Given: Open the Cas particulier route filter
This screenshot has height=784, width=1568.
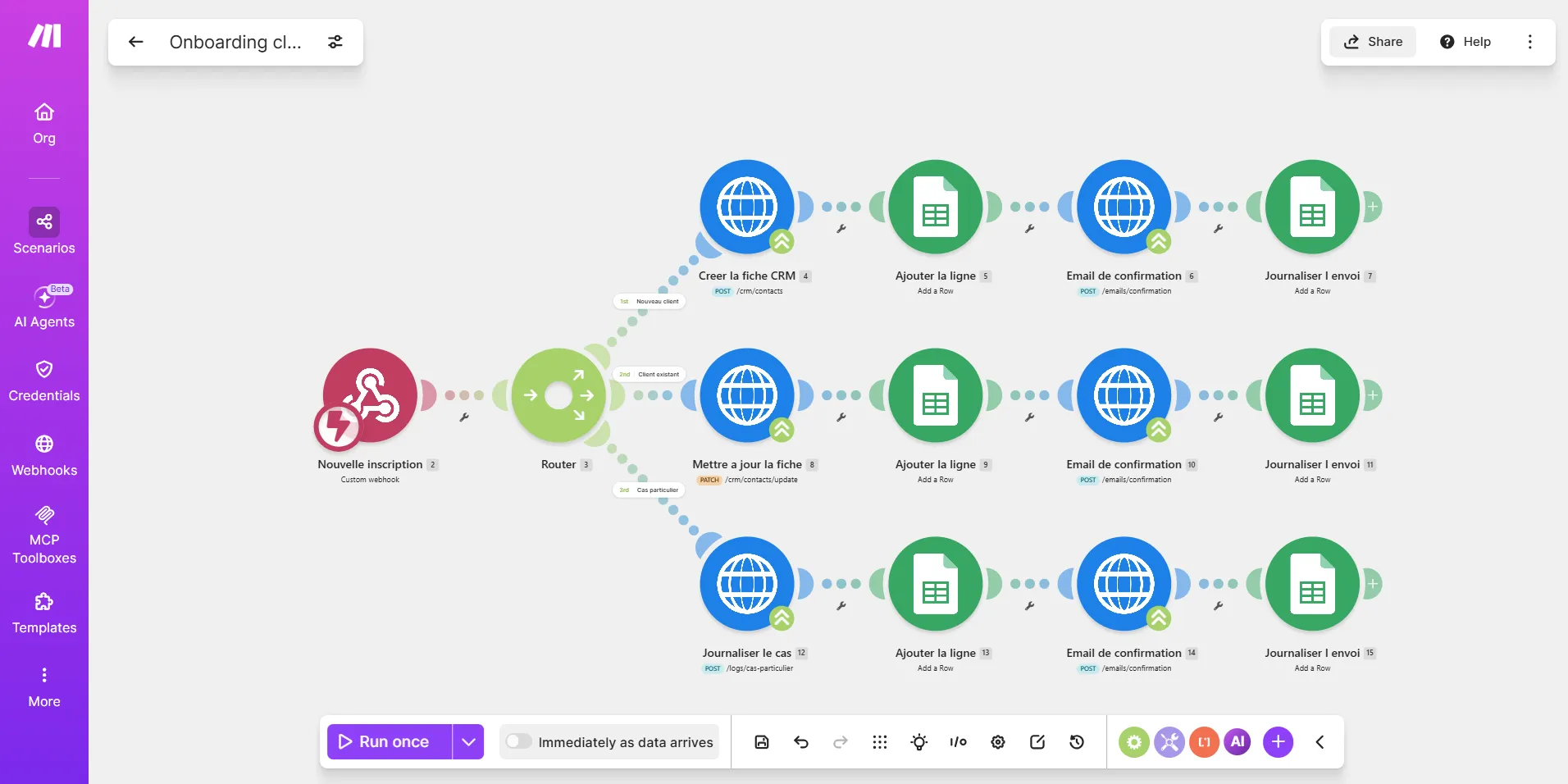Looking at the screenshot, I should point(649,490).
